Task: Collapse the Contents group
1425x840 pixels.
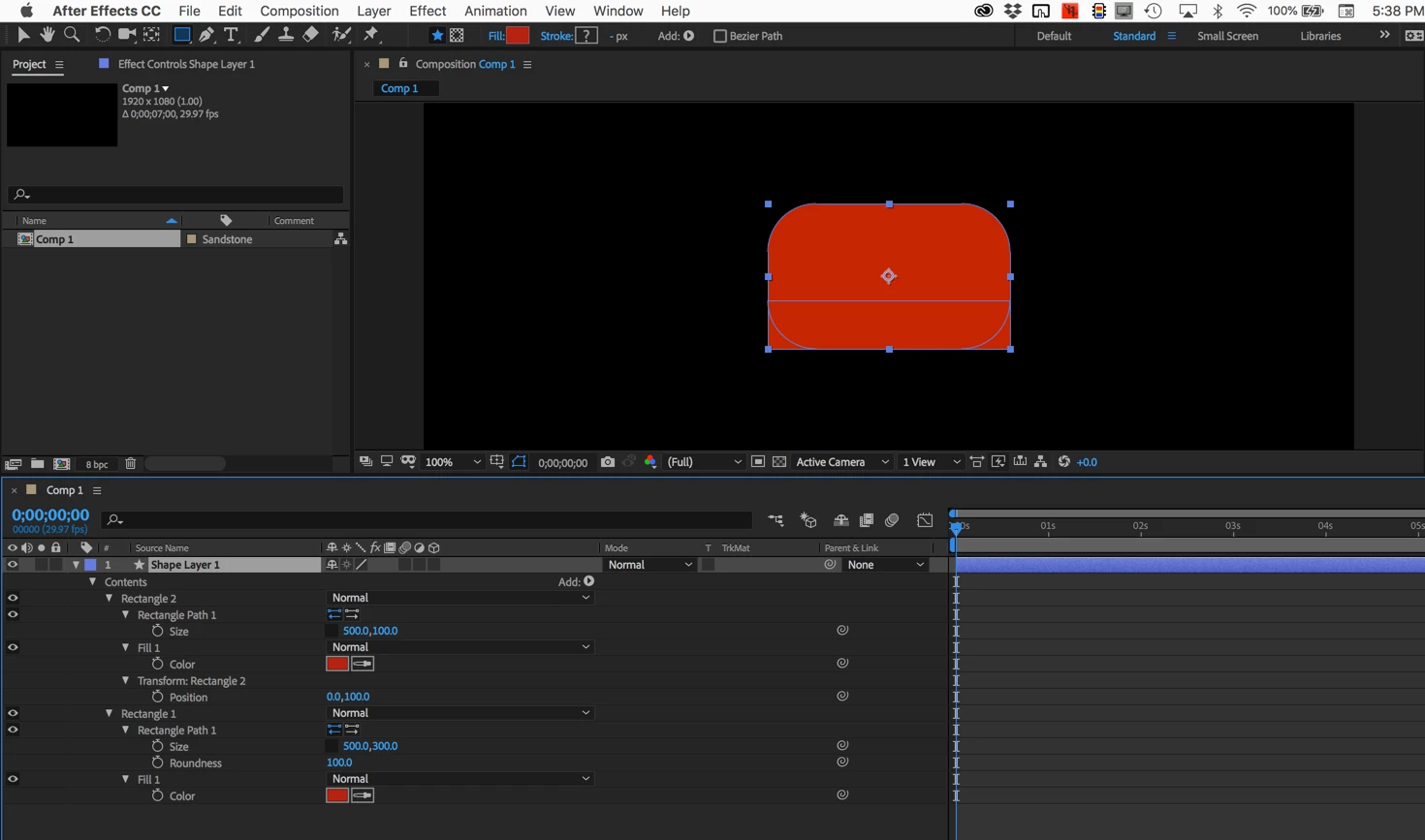Action: [93, 582]
